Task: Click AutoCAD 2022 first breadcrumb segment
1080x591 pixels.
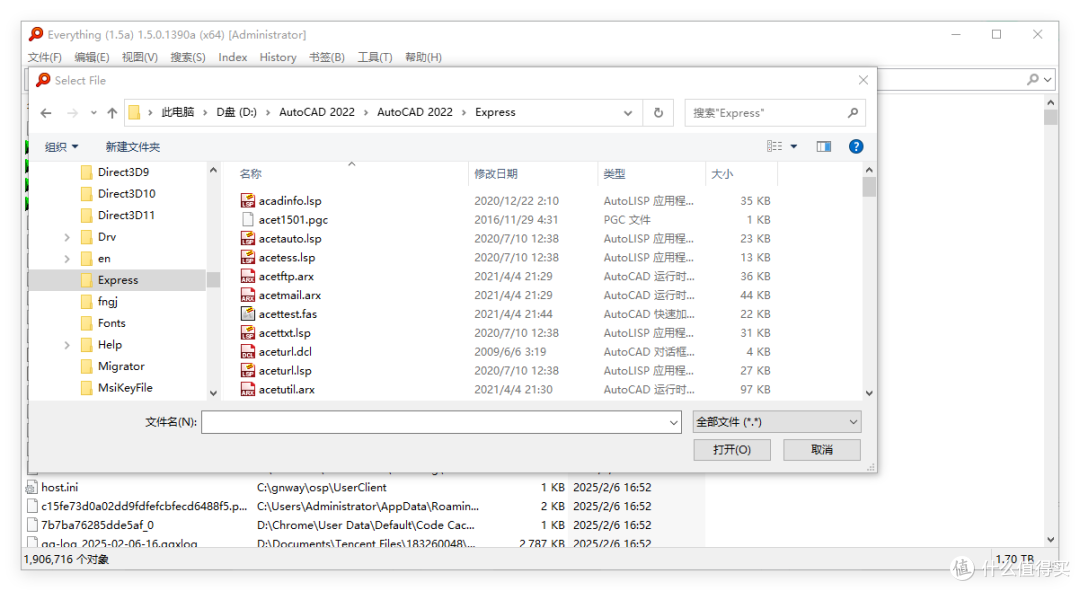Action: (x=317, y=112)
